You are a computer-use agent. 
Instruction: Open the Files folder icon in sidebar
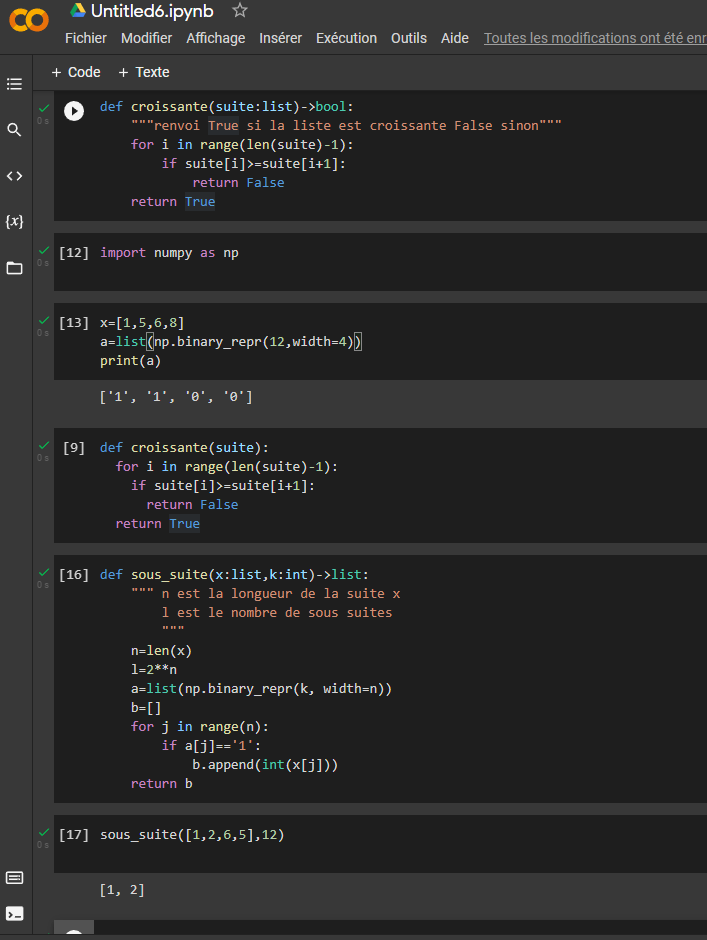[14, 268]
